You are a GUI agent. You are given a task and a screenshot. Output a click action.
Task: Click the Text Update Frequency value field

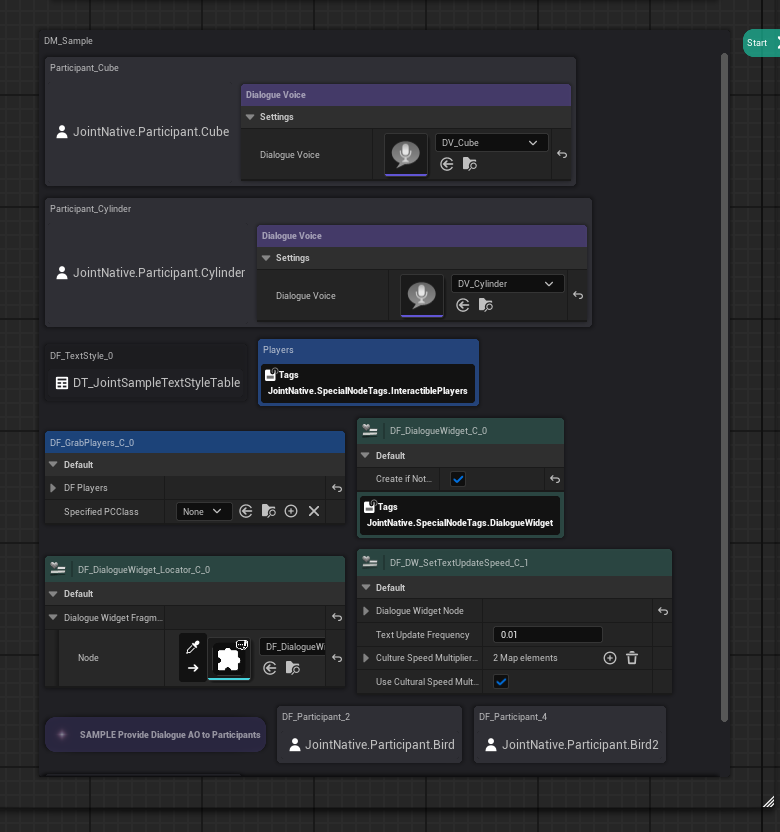coord(547,635)
